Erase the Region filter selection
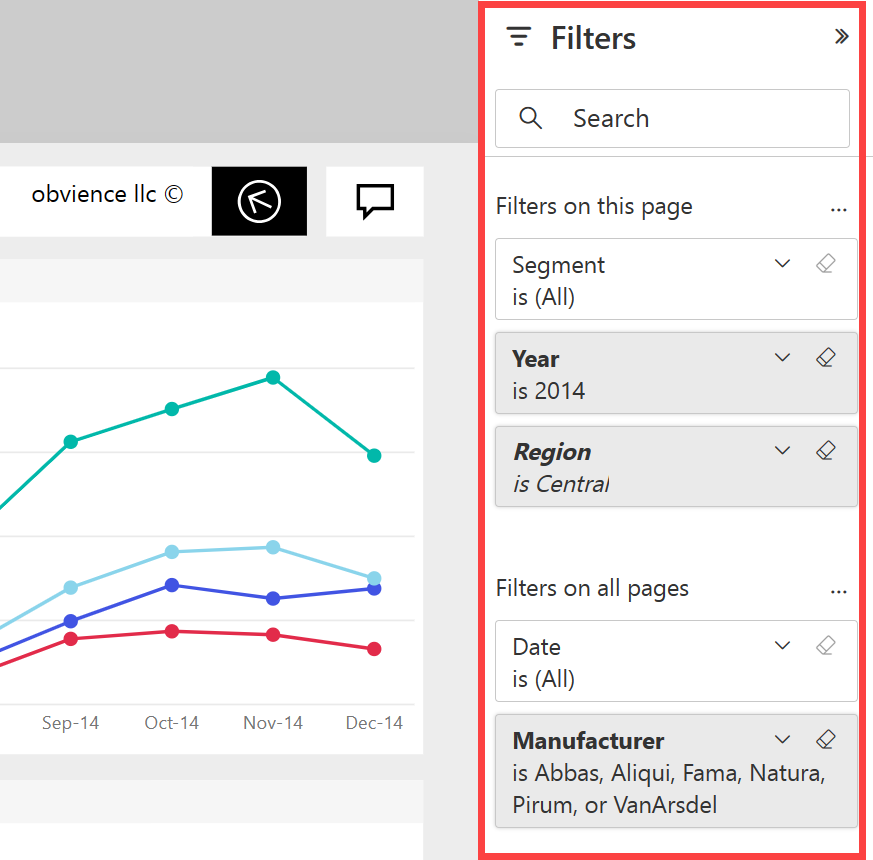Viewport: 873px width, 860px height. pyautogui.click(x=826, y=450)
